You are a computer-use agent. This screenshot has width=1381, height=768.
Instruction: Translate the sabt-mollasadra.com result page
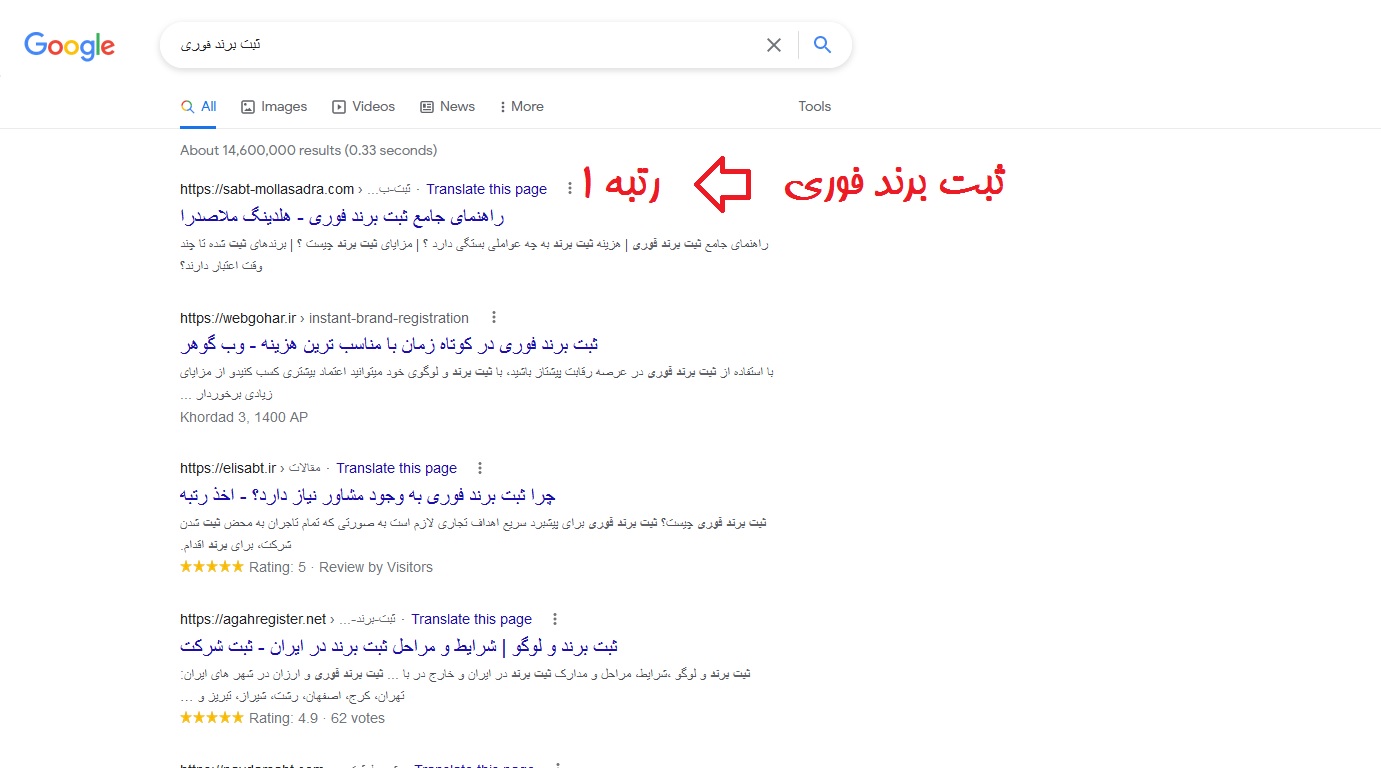click(487, 189)
